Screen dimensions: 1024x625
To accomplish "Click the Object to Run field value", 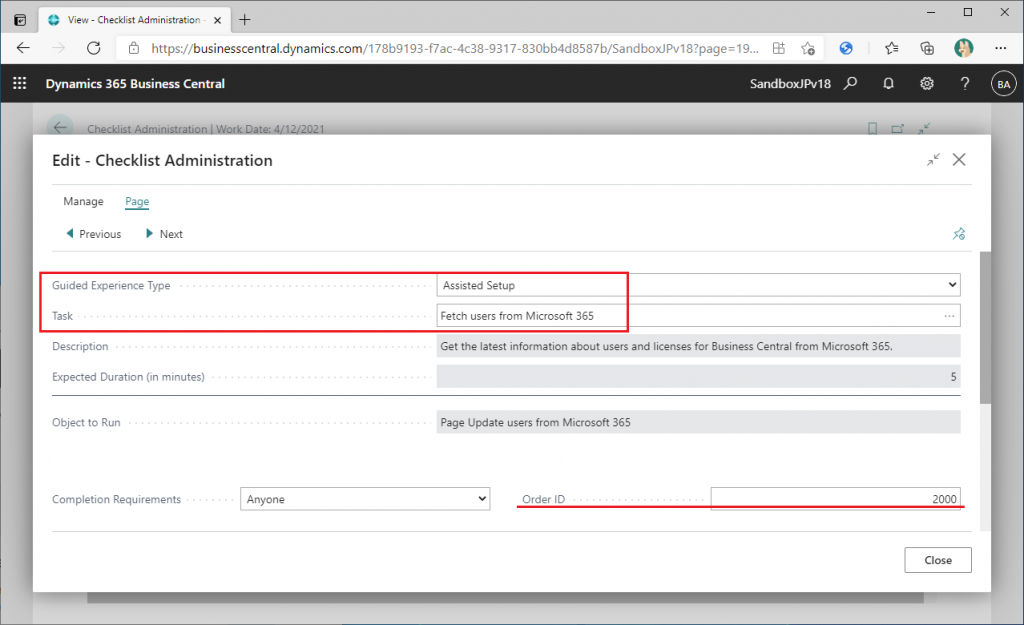I will (x=699, y=423).
